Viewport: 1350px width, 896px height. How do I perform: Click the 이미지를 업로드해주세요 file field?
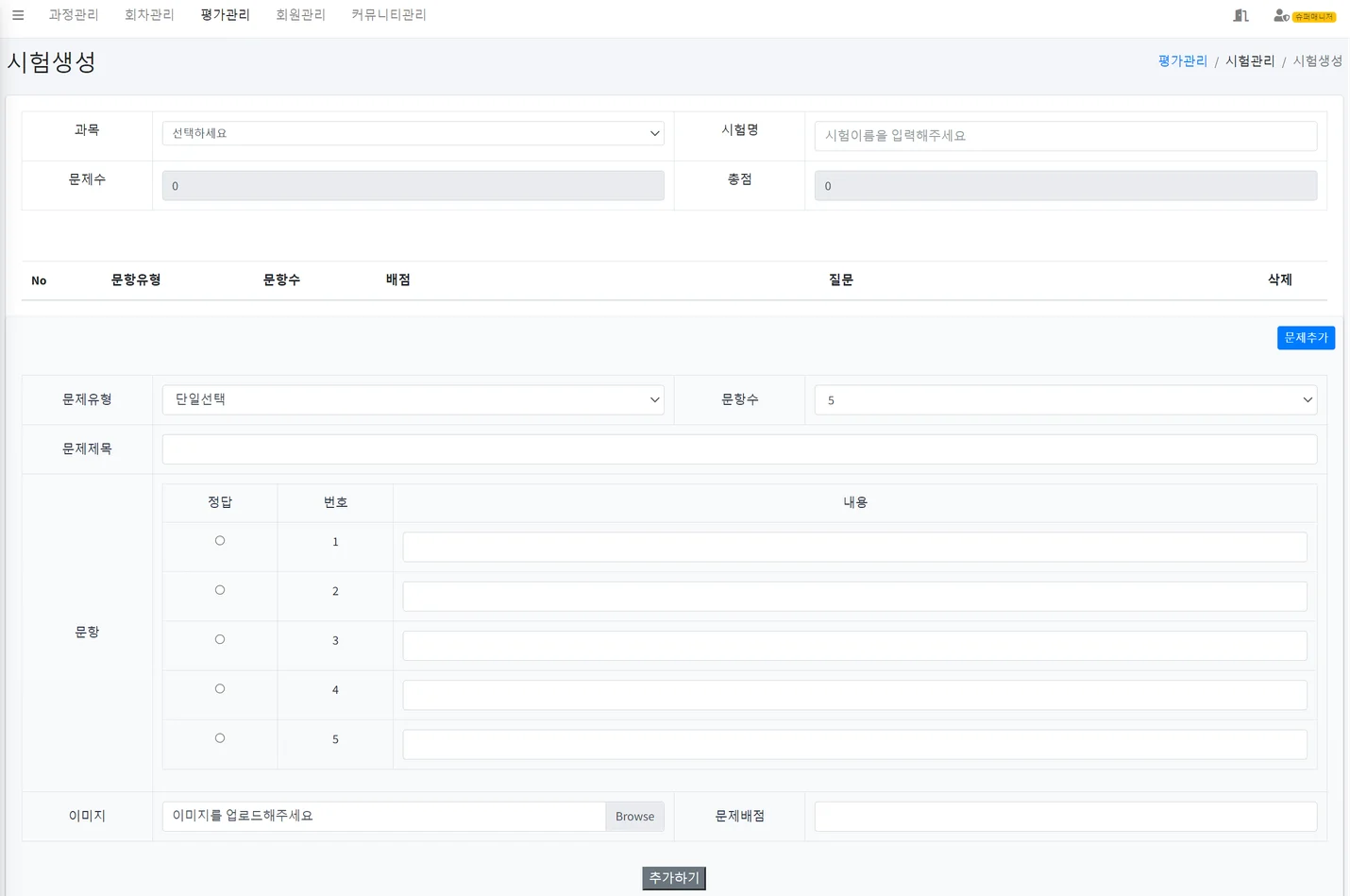(x=384, y=816)
